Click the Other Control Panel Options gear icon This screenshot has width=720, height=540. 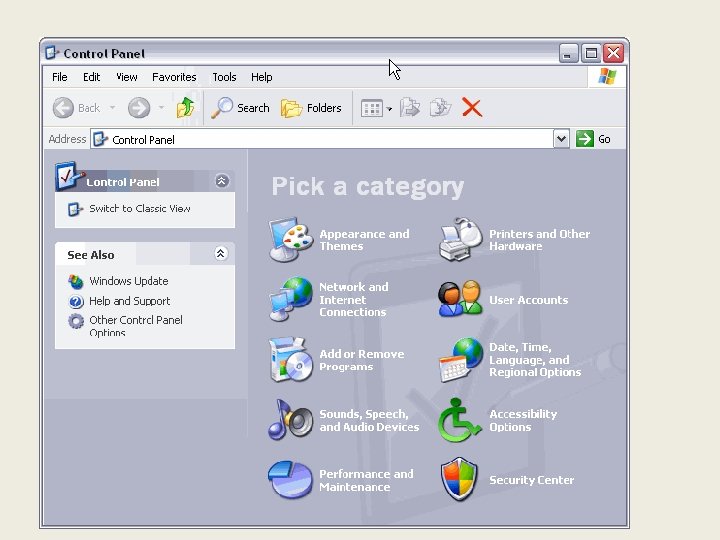click(76, 321)
